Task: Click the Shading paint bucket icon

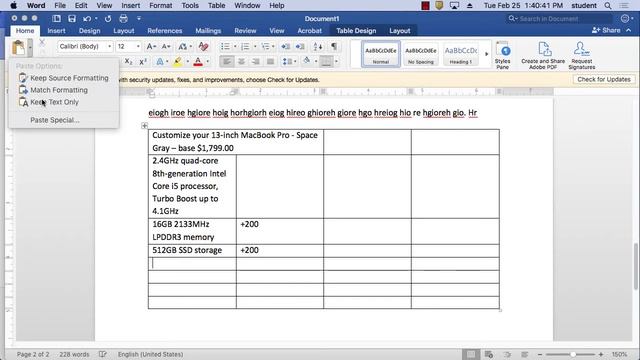Action: [x=307, y=61]
